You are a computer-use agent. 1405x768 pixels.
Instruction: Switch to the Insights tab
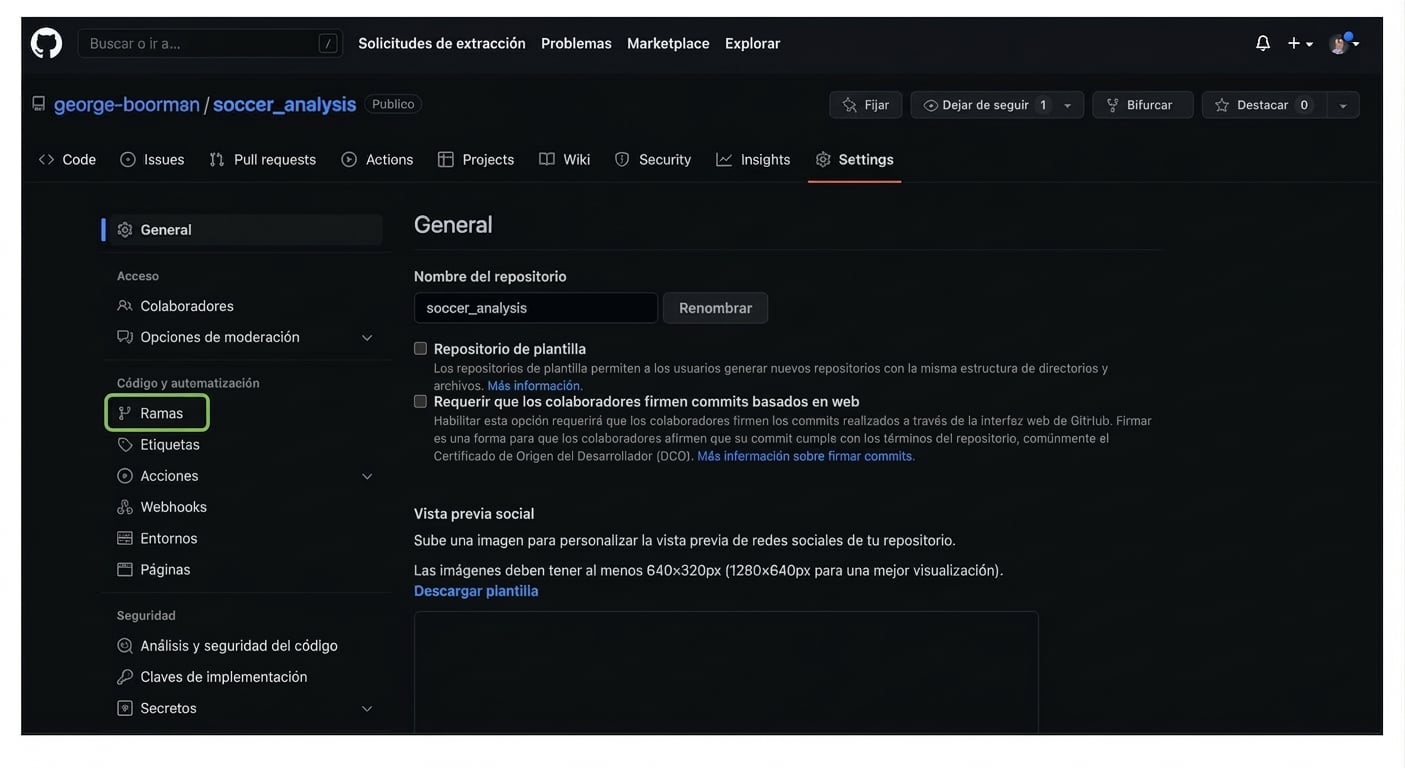pos(753,160)
